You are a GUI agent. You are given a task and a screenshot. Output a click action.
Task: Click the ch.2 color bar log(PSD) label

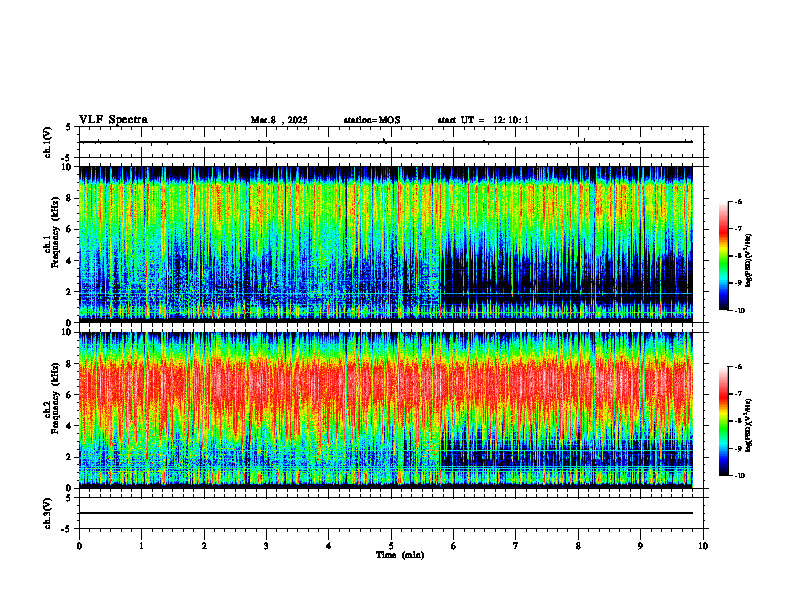coord(749,425)
